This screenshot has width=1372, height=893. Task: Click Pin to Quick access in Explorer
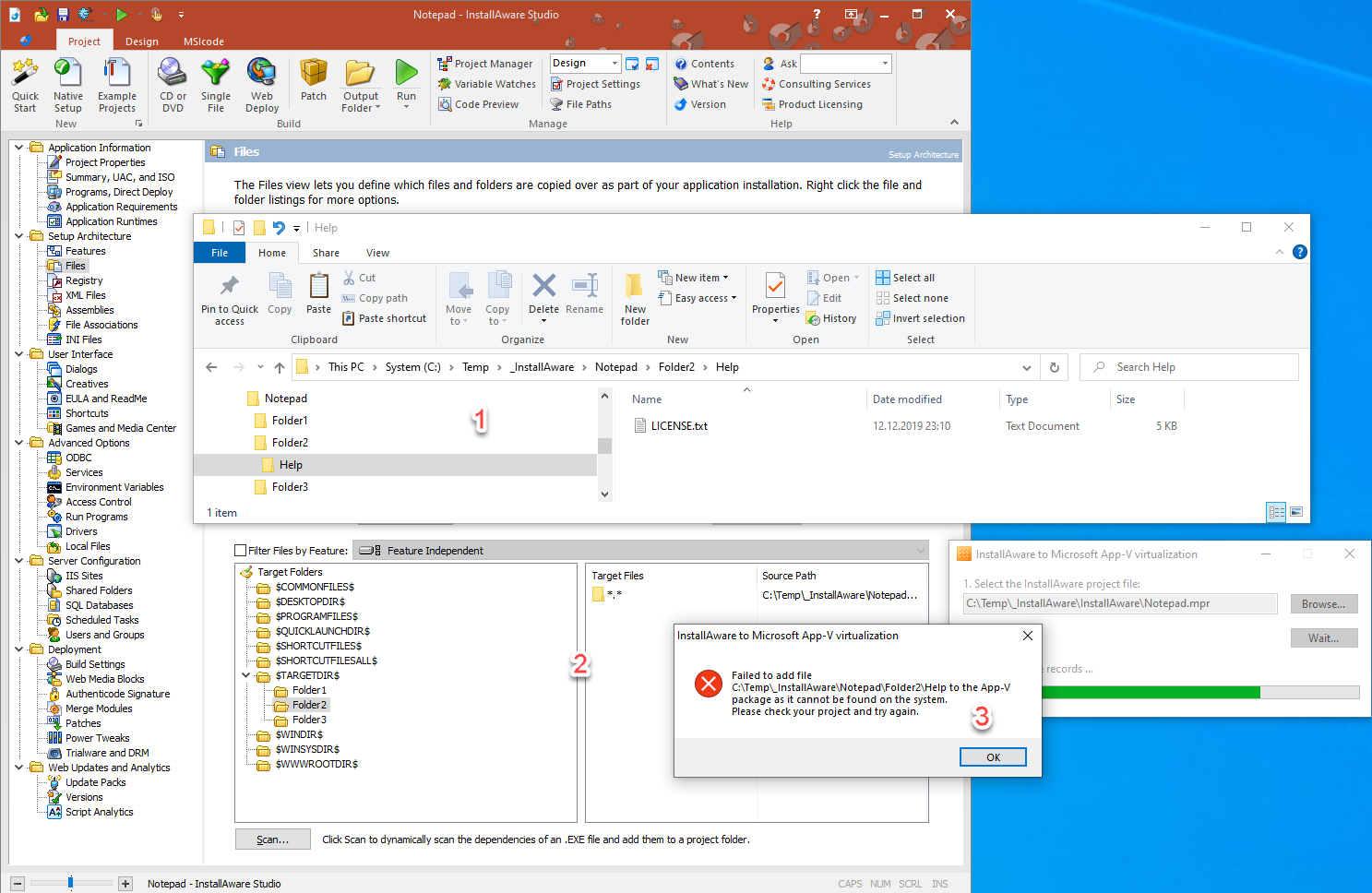pos(230,300)
